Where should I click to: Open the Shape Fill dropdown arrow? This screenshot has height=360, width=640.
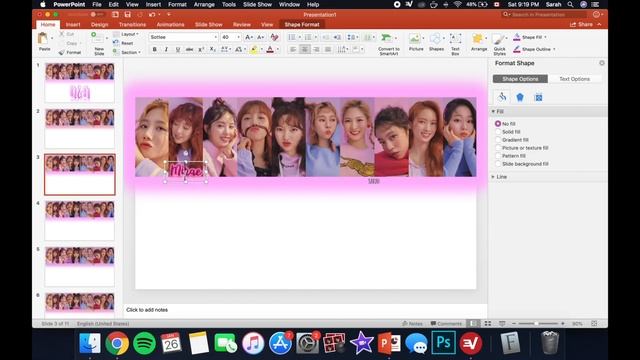coord(545,37)
